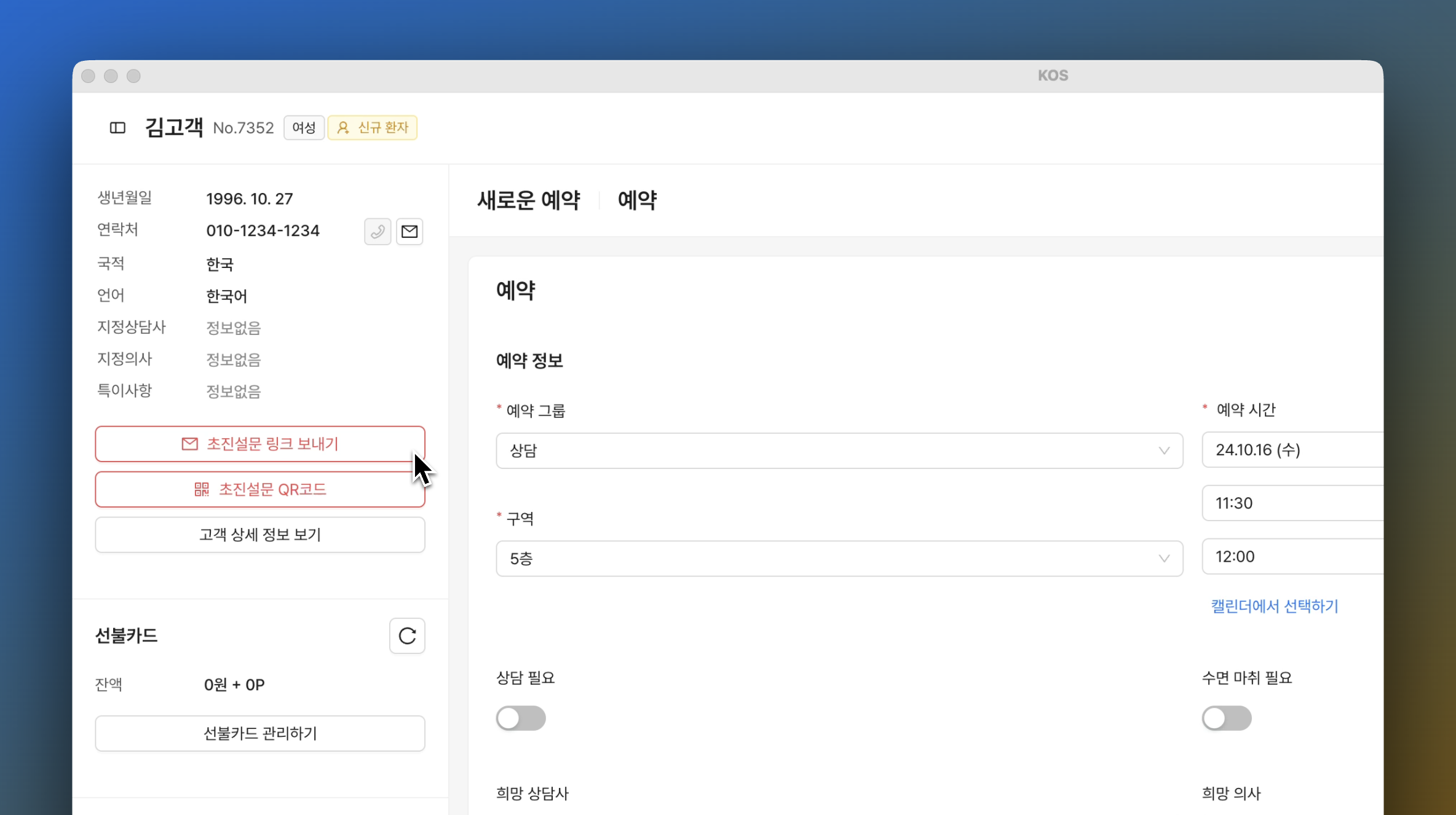This screenshot has width=1456, height=815.
Task: Click the 여성 gender tag
Action: coord(304,128)
